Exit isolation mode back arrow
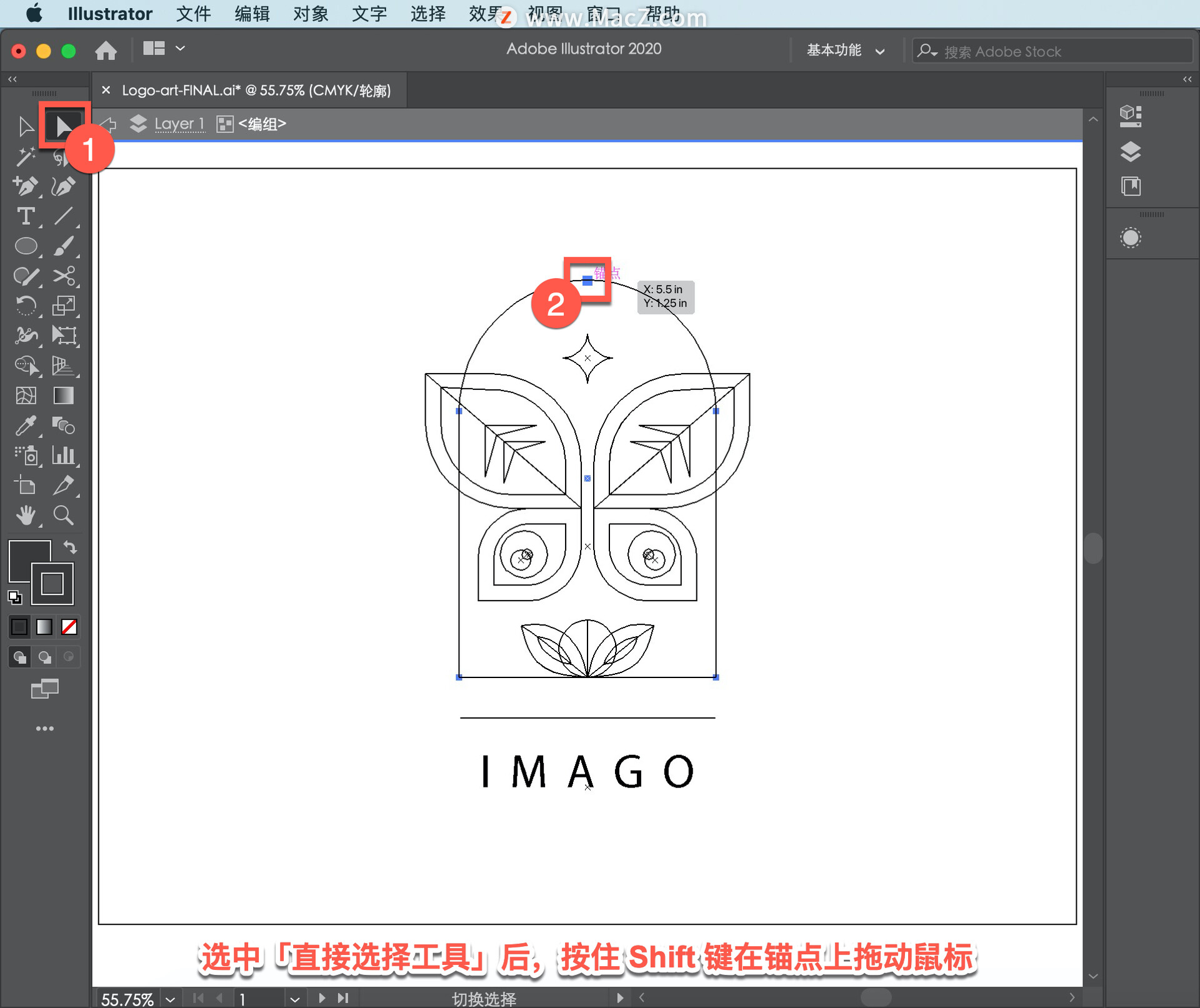This screenshot has height=1008, width=1200. [108, 124]
